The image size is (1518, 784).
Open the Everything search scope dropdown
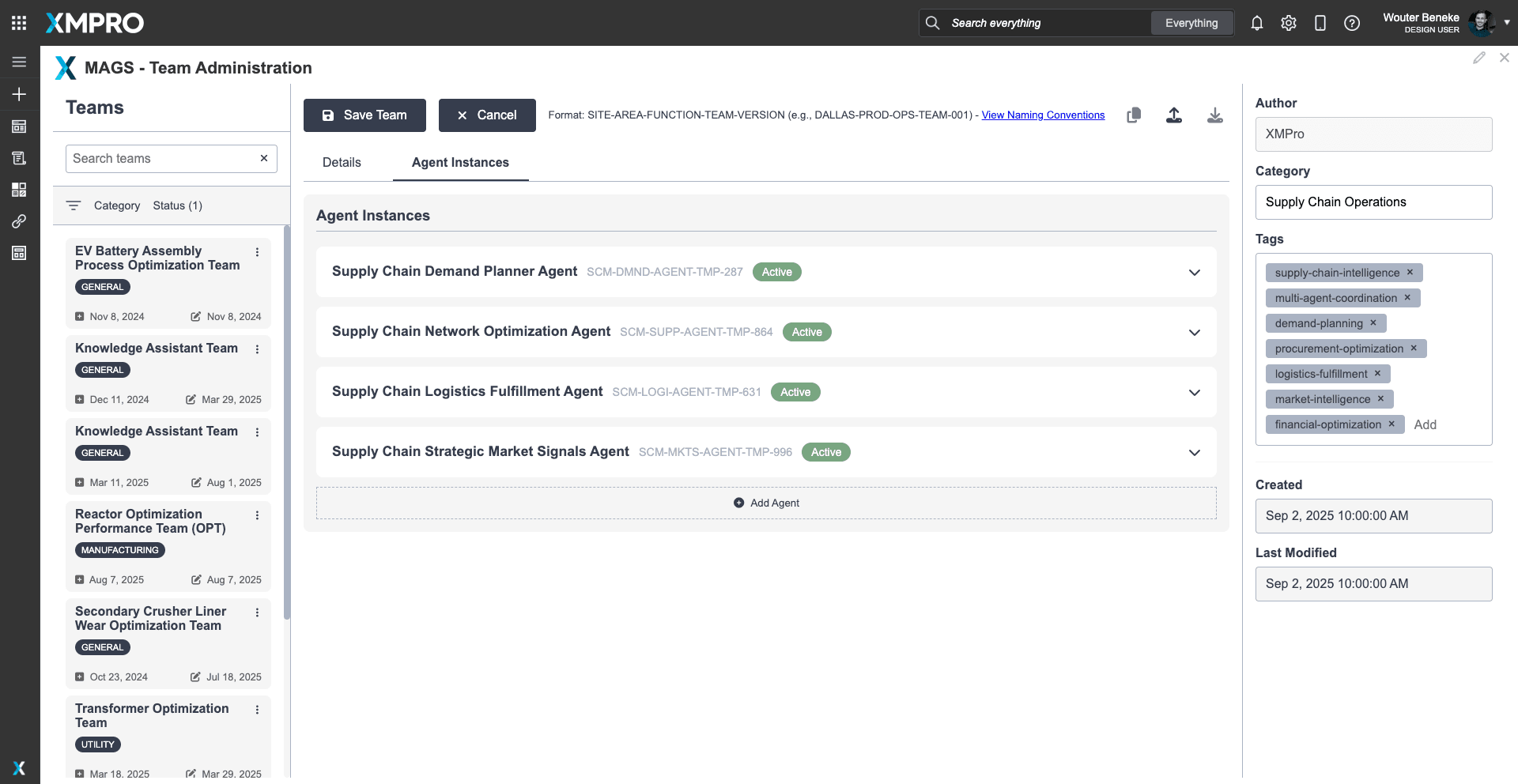click(1191, 23)
